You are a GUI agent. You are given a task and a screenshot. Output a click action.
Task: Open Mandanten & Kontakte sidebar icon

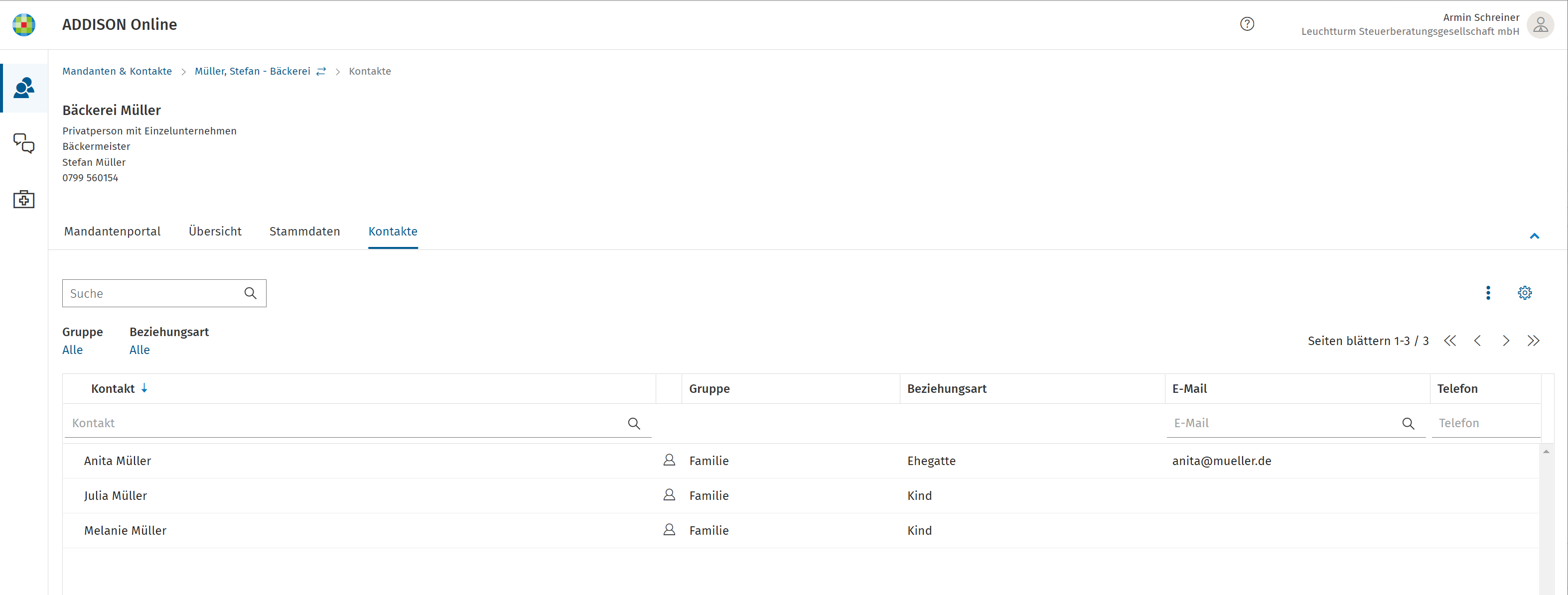(x=24, y=88)
